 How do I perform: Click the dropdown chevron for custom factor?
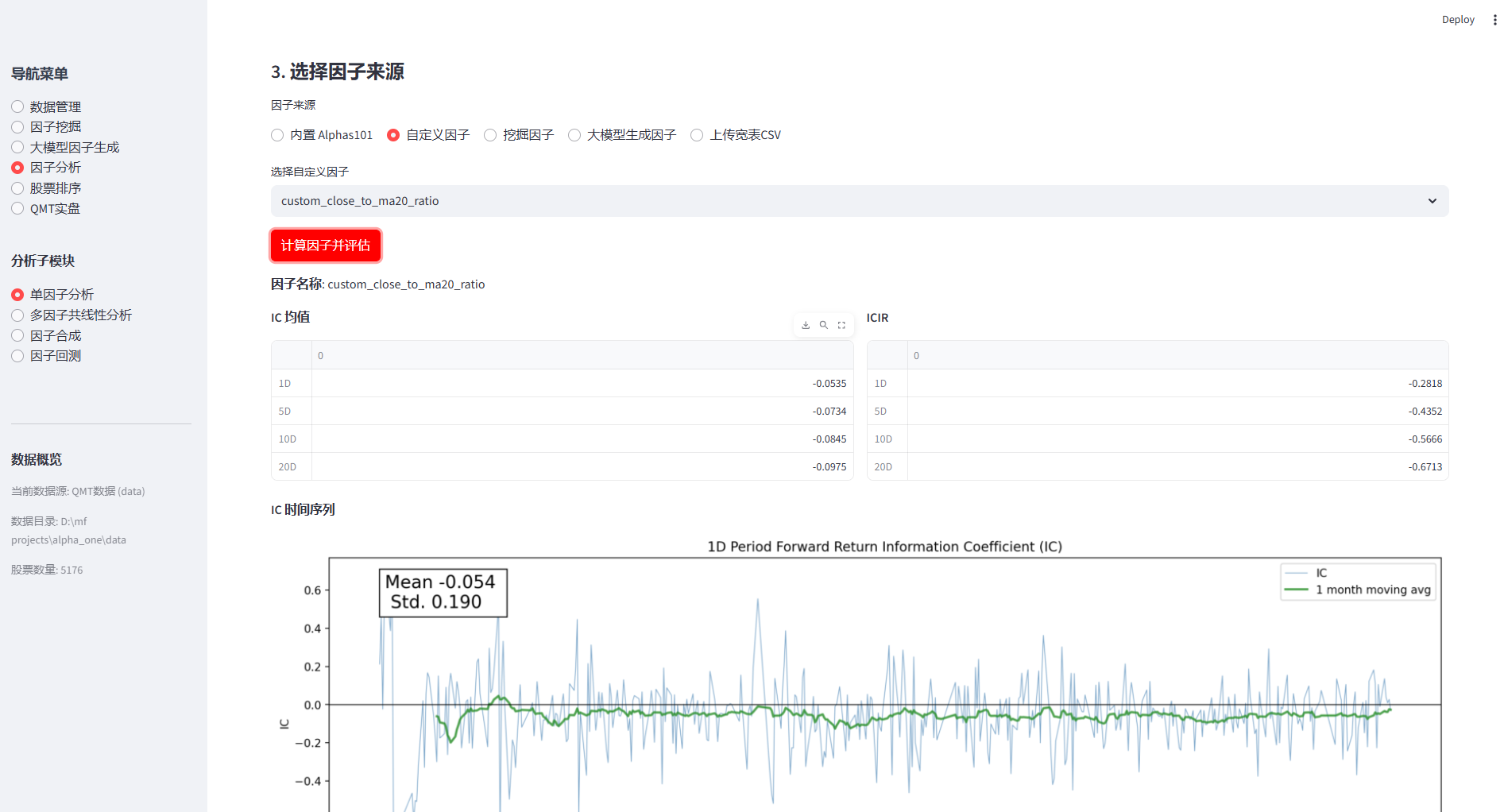tap(1432, 201)
